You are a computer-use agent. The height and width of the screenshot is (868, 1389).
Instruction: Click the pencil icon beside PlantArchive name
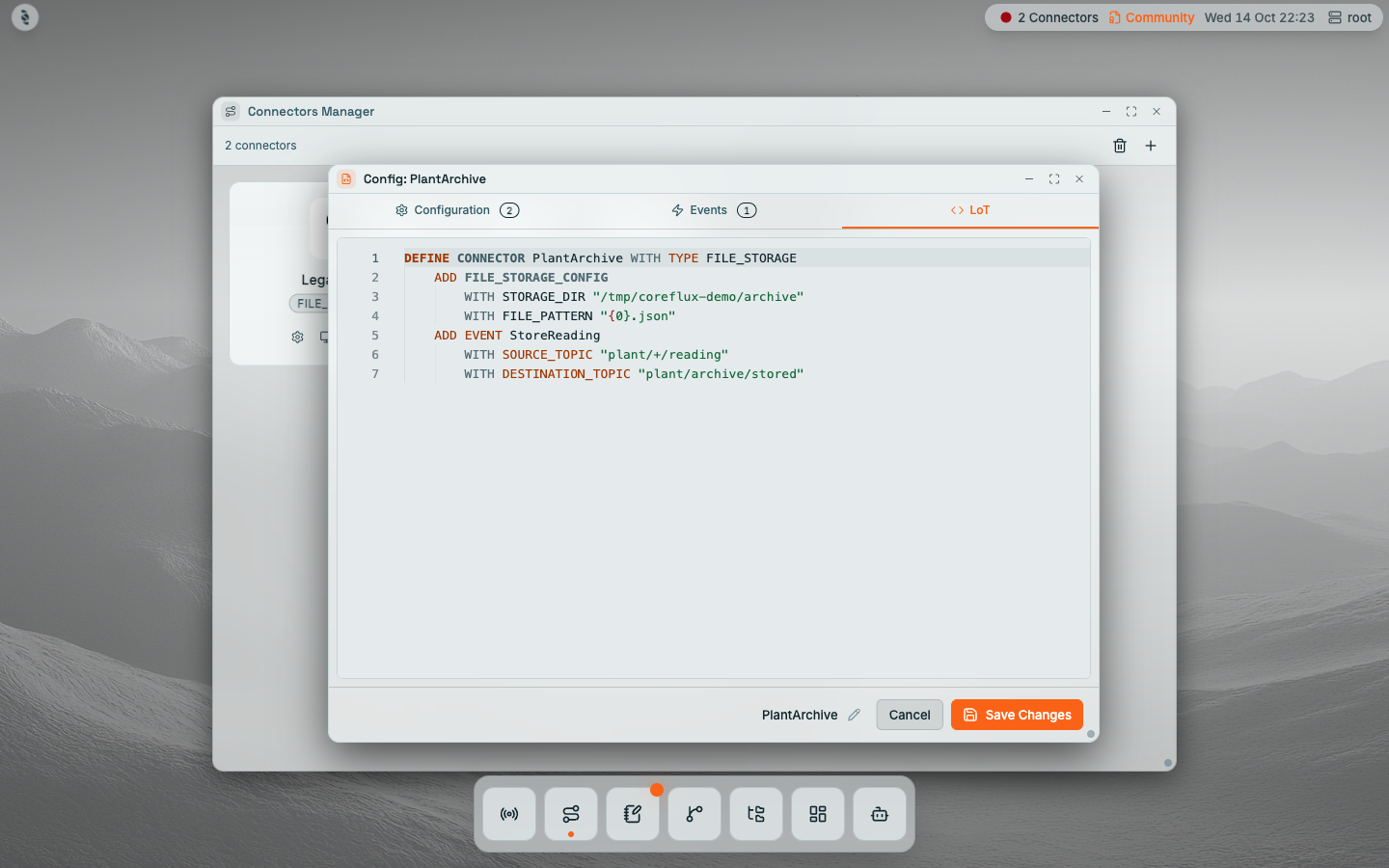coord(854,715)
